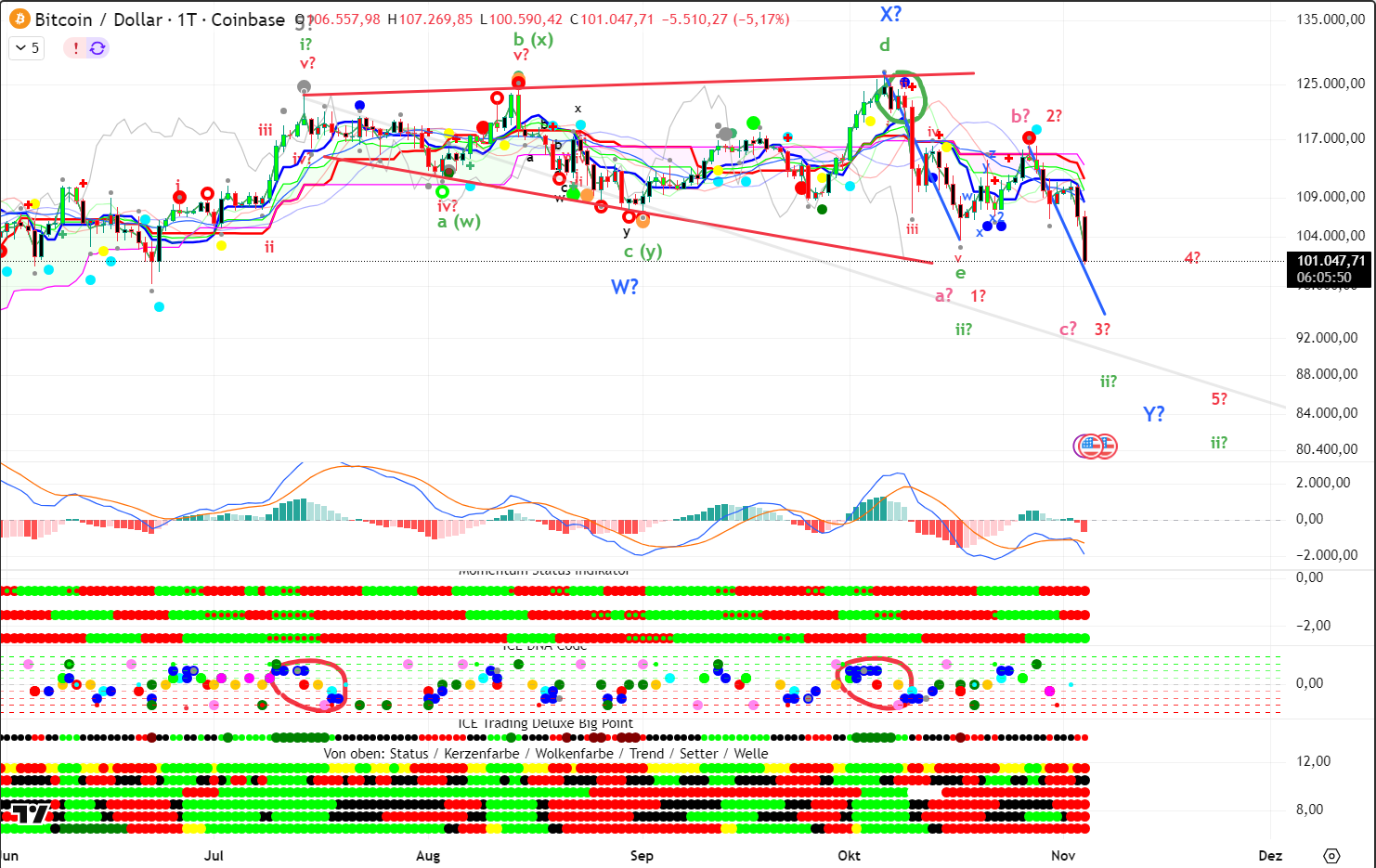Screen dimensions: 1376x868
Task: Click Nov on the time axis
Action: coord(1062,855)
